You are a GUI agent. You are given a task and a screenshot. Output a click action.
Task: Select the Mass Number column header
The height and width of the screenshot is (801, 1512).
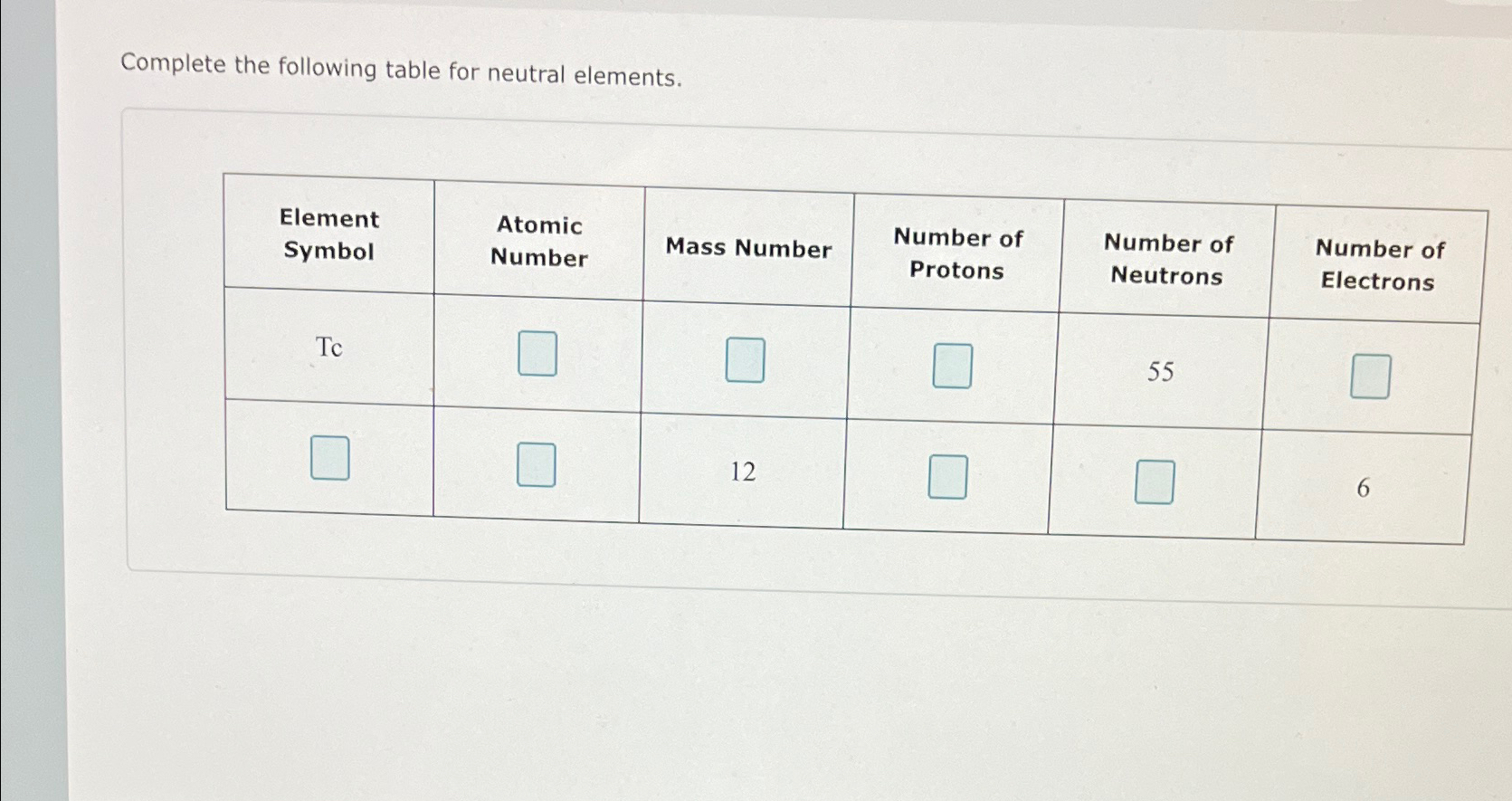coord(748,248)
